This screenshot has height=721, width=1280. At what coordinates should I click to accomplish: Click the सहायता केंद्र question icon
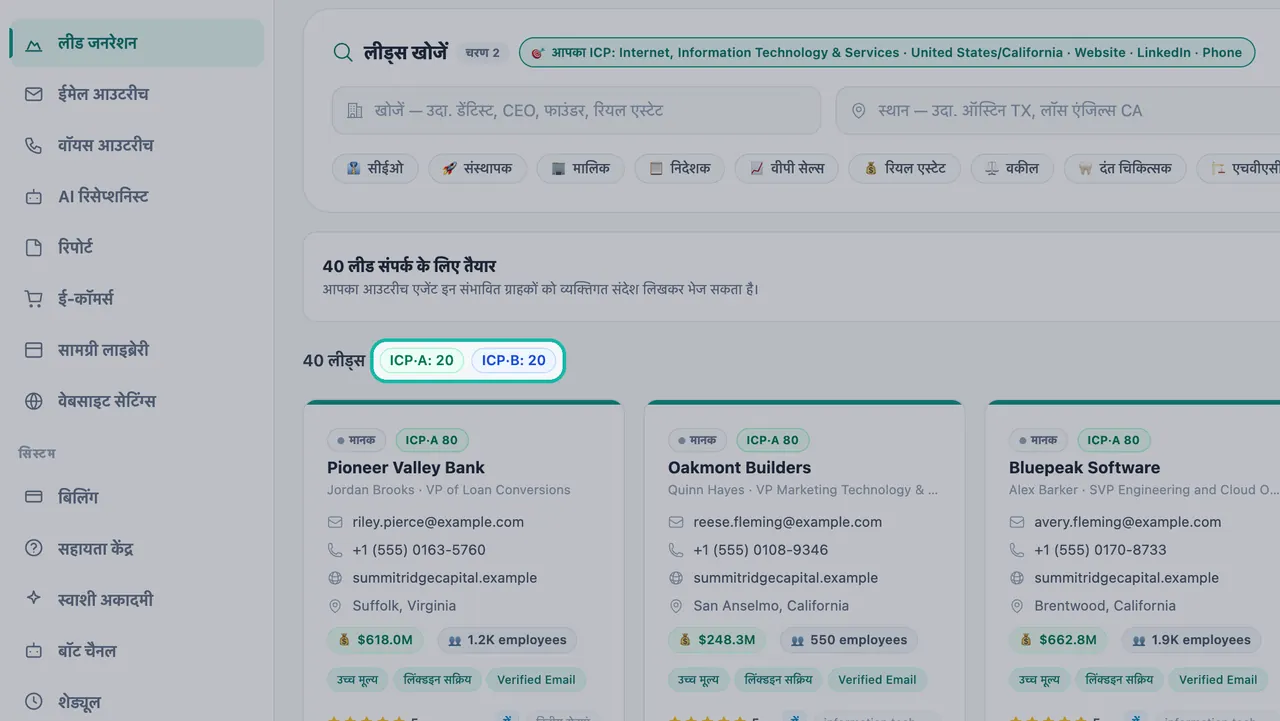[34, 548]
